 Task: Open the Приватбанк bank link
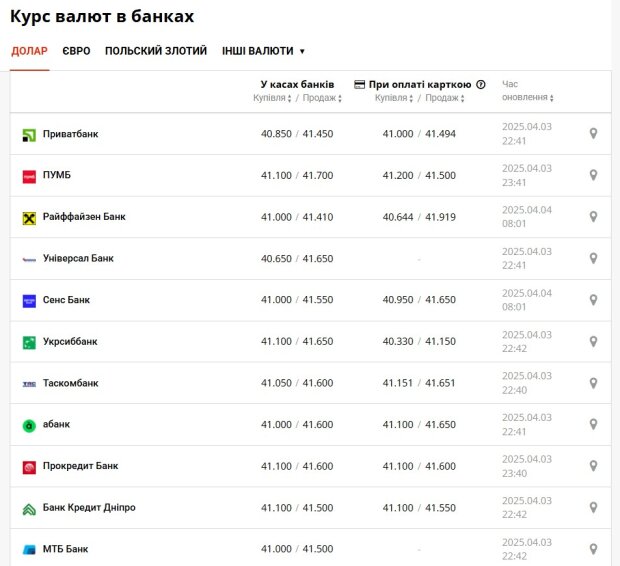pyautogui.click(x=70, y=134)
